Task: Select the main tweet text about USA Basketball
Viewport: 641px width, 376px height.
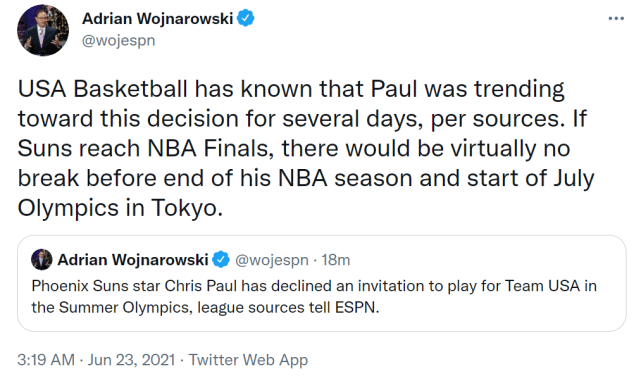Action: [x=306, y=148]
